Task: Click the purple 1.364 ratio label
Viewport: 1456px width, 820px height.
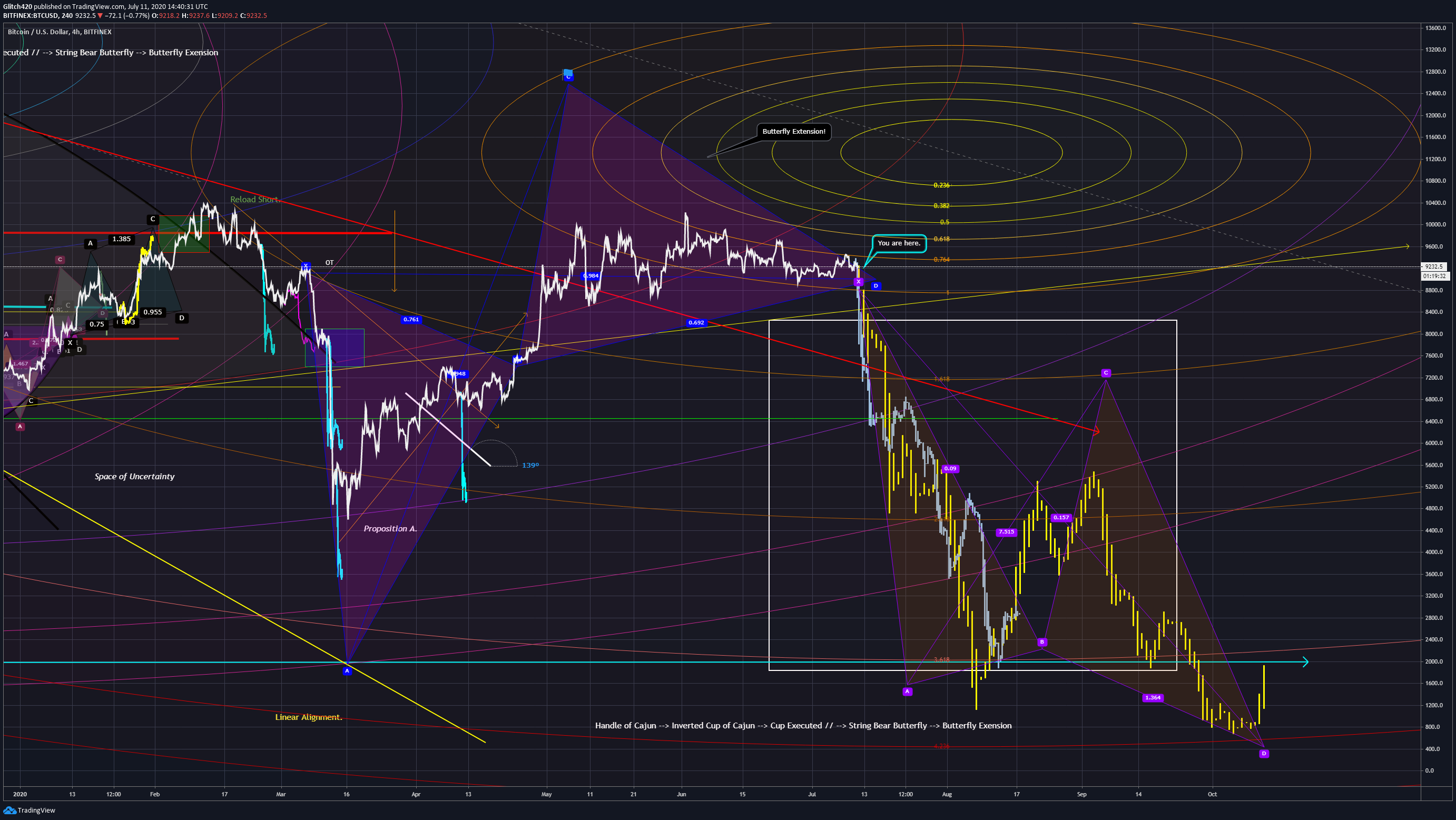Action: pyautogui.click(x=1153, y=698)
